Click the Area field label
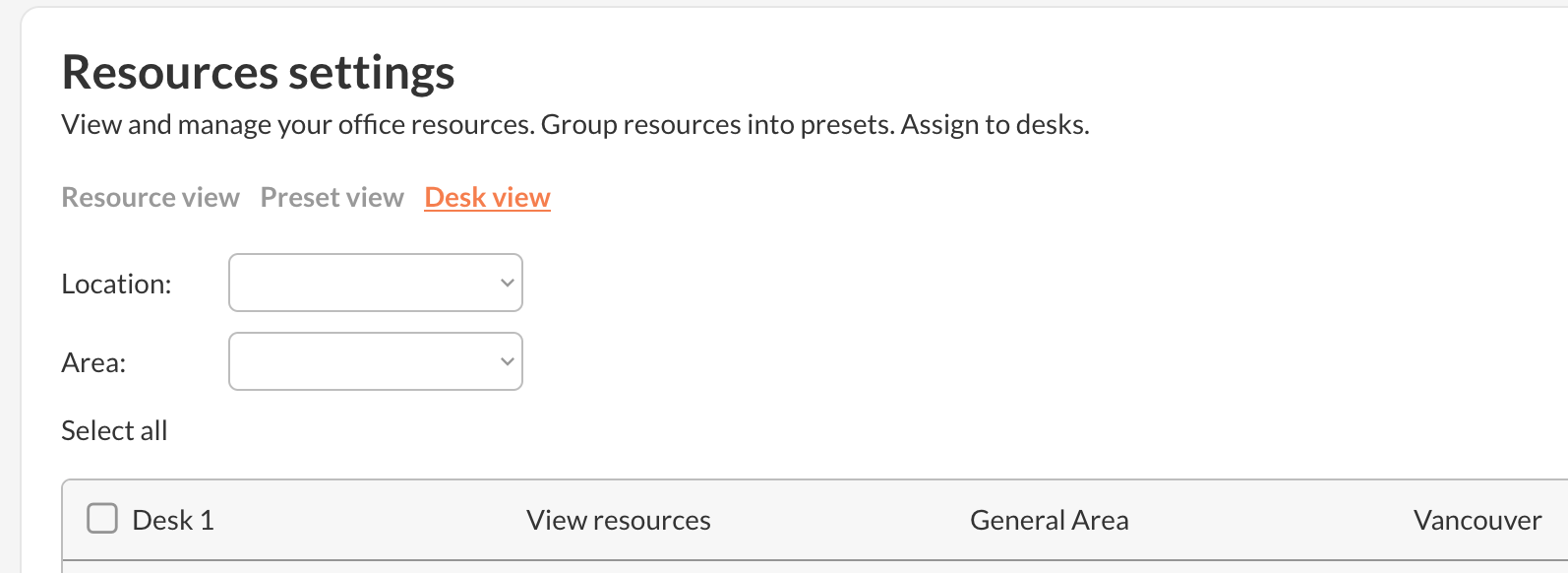 [93, 362]
